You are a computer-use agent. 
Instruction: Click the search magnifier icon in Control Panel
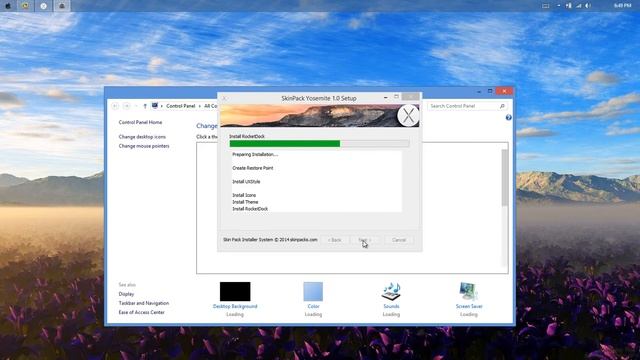pyautogui.click(x=502, y=106)
